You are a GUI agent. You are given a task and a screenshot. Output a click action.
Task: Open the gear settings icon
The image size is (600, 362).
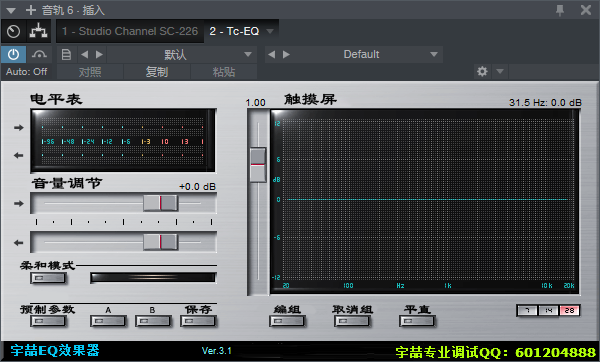coord(483,72)
